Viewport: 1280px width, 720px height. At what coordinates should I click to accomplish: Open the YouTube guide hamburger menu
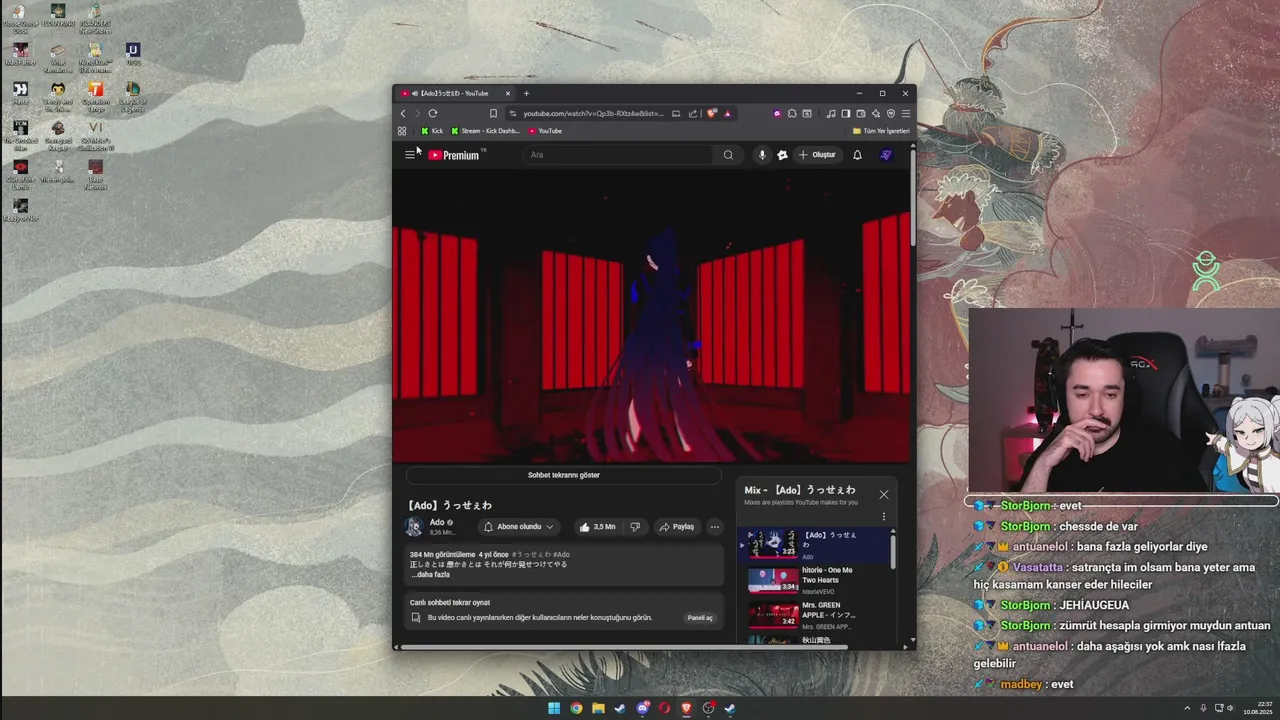[x=409, y=155]
